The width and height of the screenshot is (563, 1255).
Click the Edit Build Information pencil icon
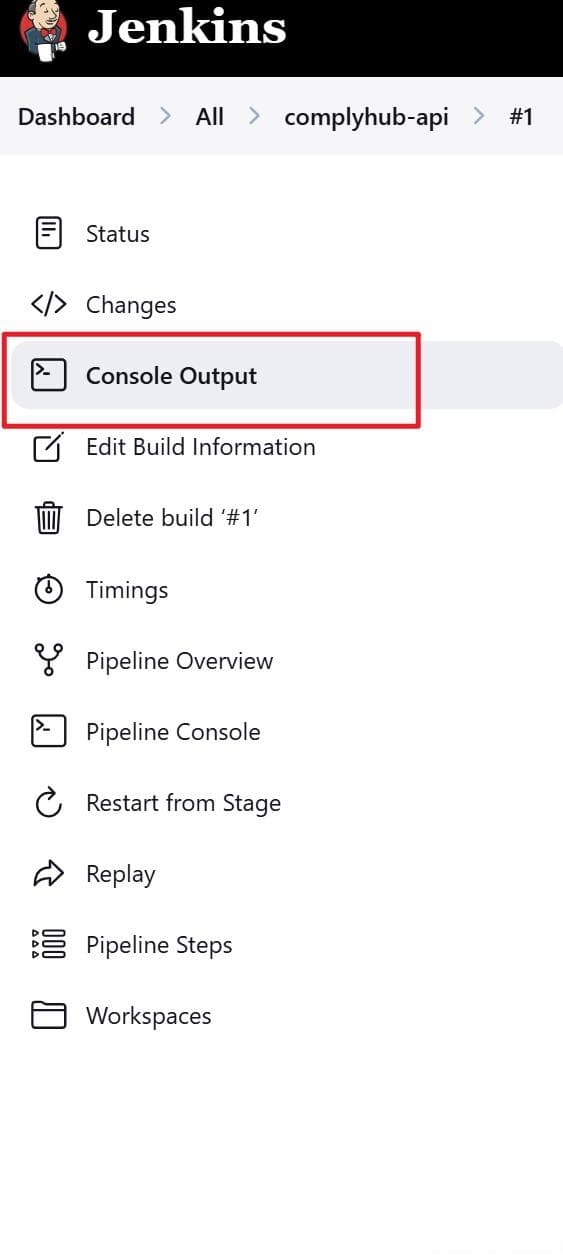coord(49,446)
